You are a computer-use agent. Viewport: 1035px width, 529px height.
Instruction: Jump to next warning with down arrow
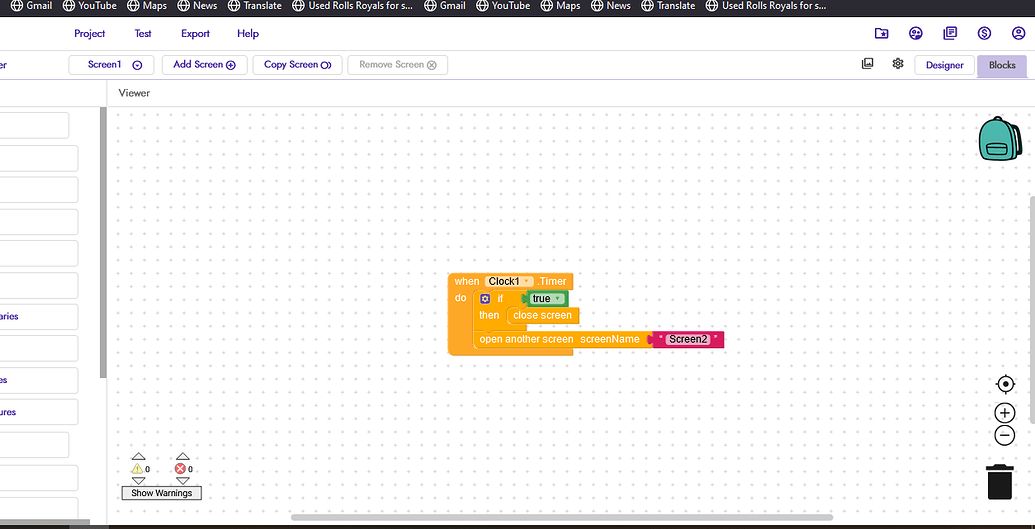pos(138,481)
